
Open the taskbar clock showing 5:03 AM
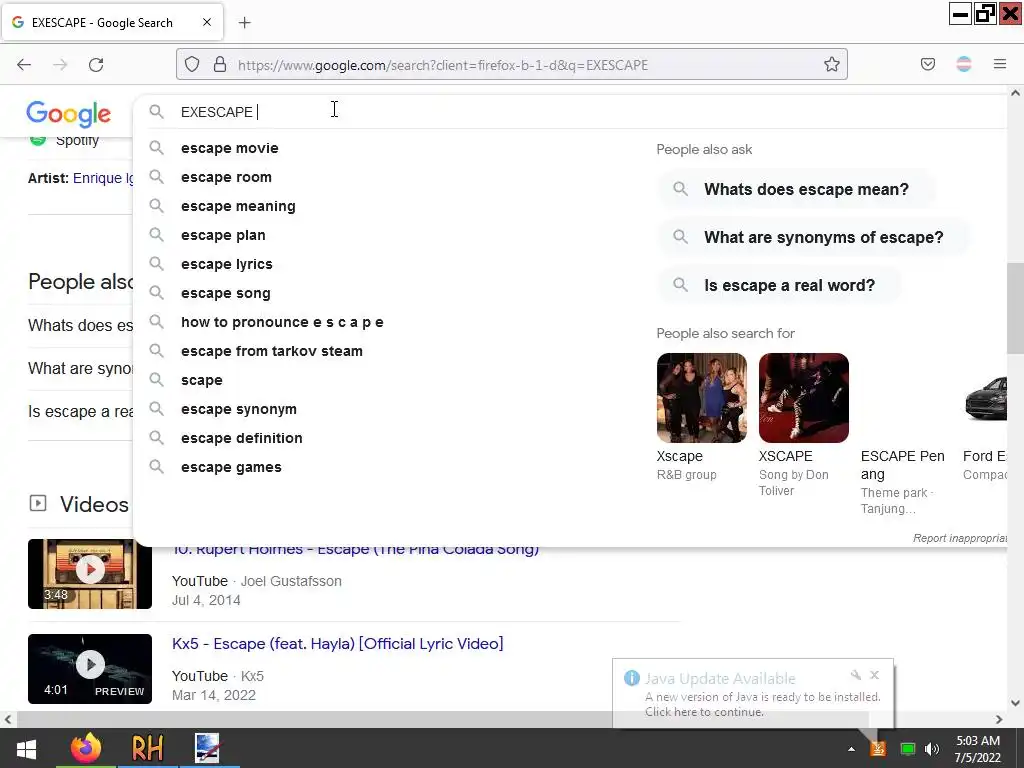[978, 749]
